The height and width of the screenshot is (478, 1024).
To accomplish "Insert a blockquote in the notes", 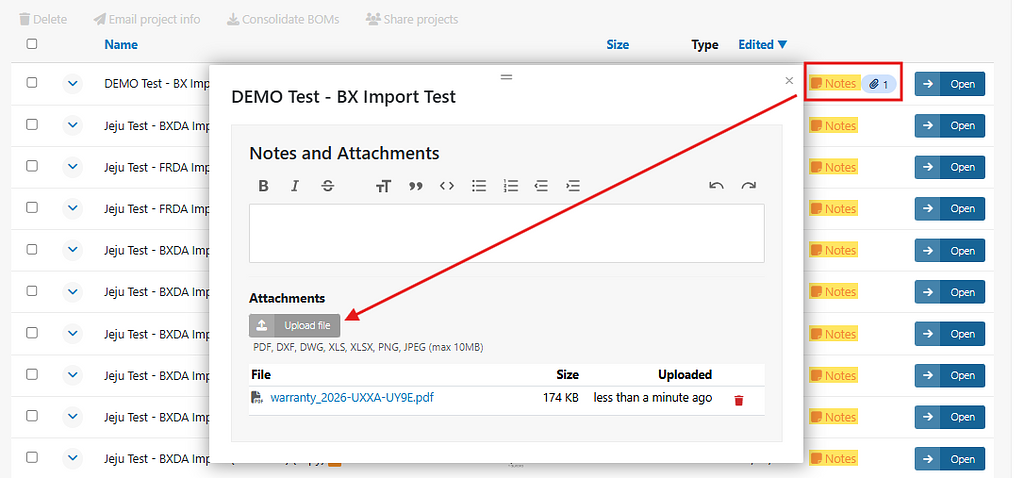I will pos(415,186).
